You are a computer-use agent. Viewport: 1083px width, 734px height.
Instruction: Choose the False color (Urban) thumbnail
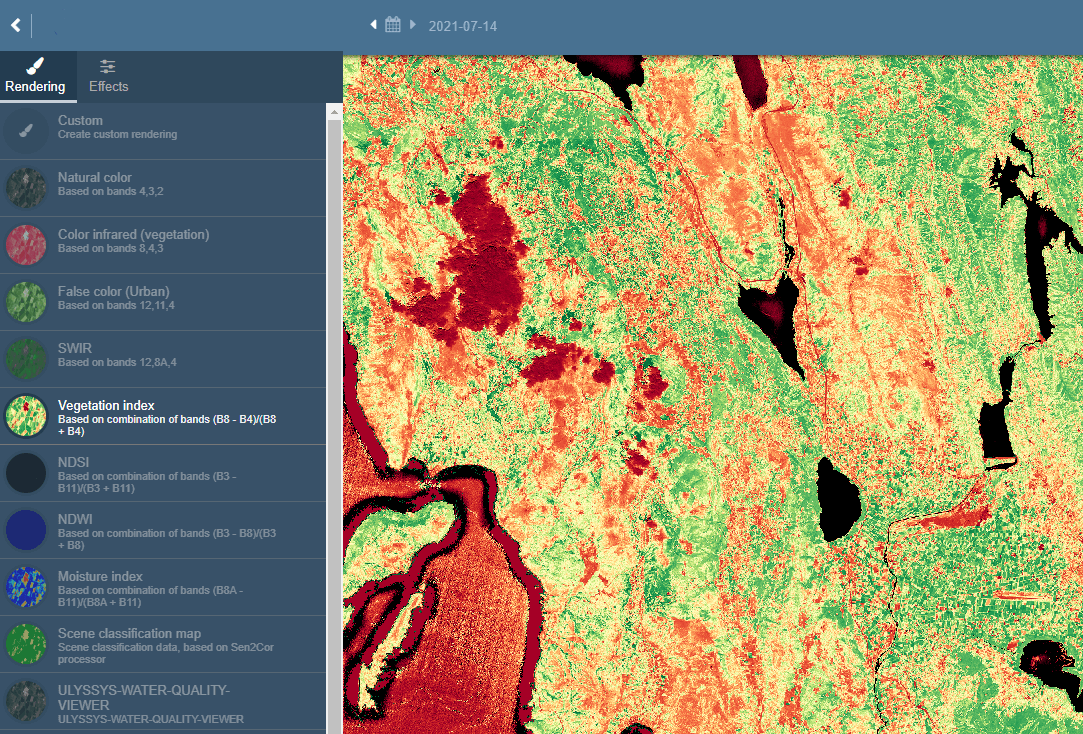coord(26,302)
